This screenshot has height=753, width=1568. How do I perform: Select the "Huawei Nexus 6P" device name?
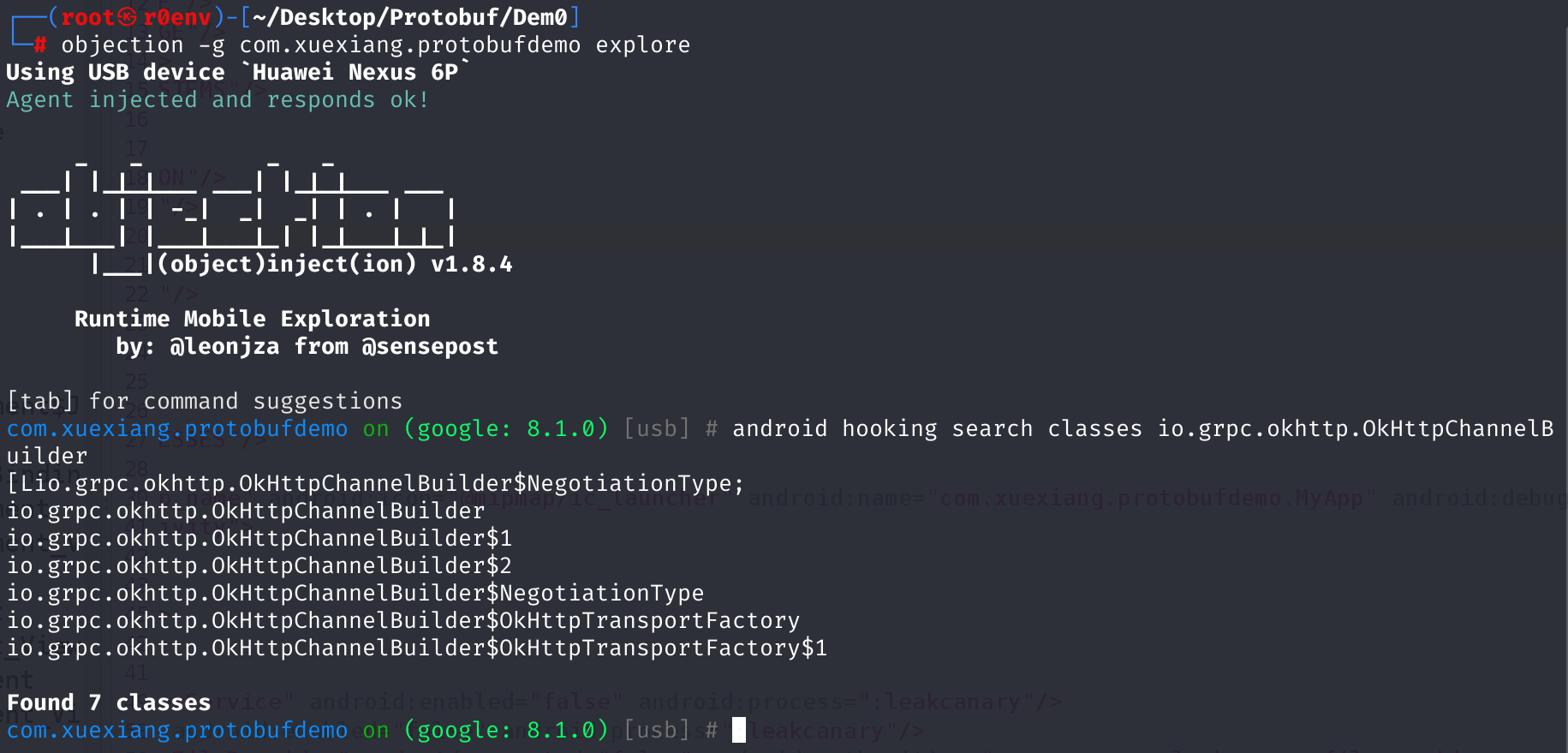[355, 72]
